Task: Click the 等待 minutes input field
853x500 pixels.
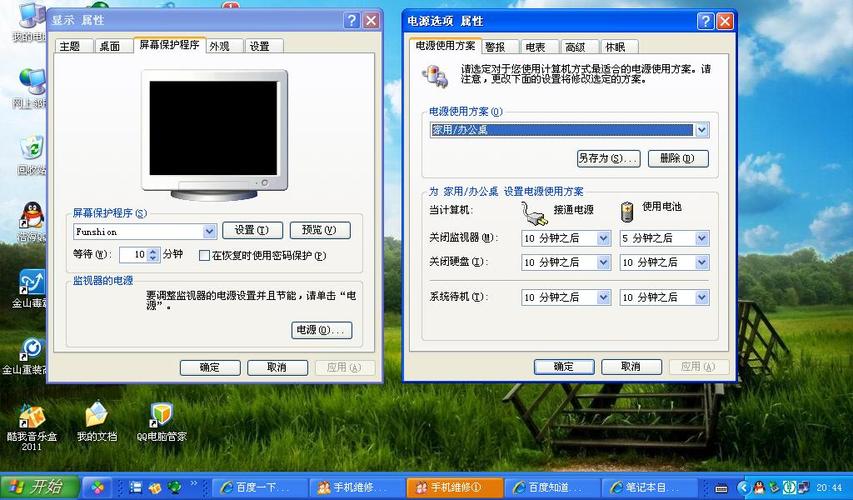Action: (133, 255)
